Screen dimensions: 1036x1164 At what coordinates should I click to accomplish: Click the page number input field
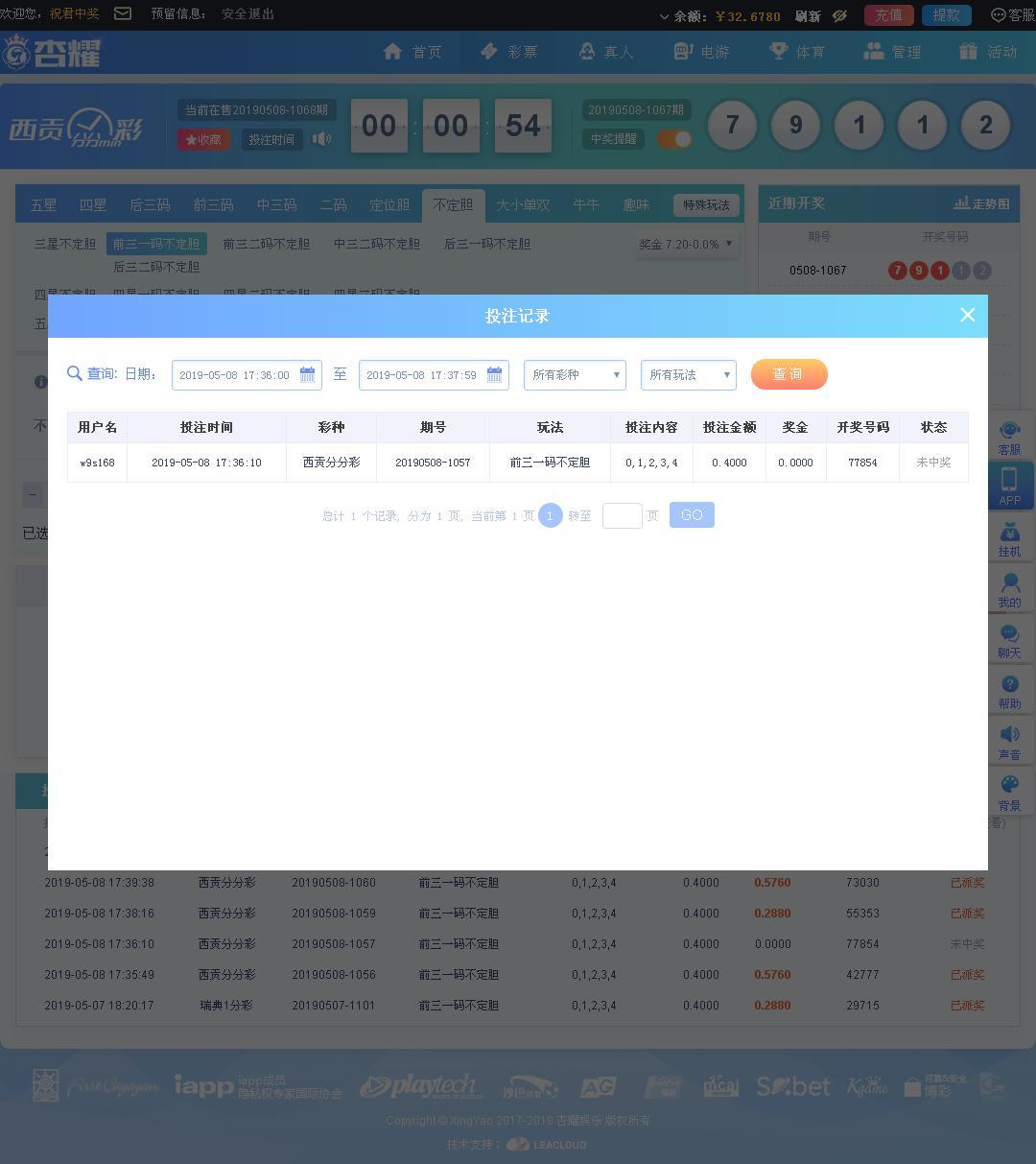click(x=622, y=515)
